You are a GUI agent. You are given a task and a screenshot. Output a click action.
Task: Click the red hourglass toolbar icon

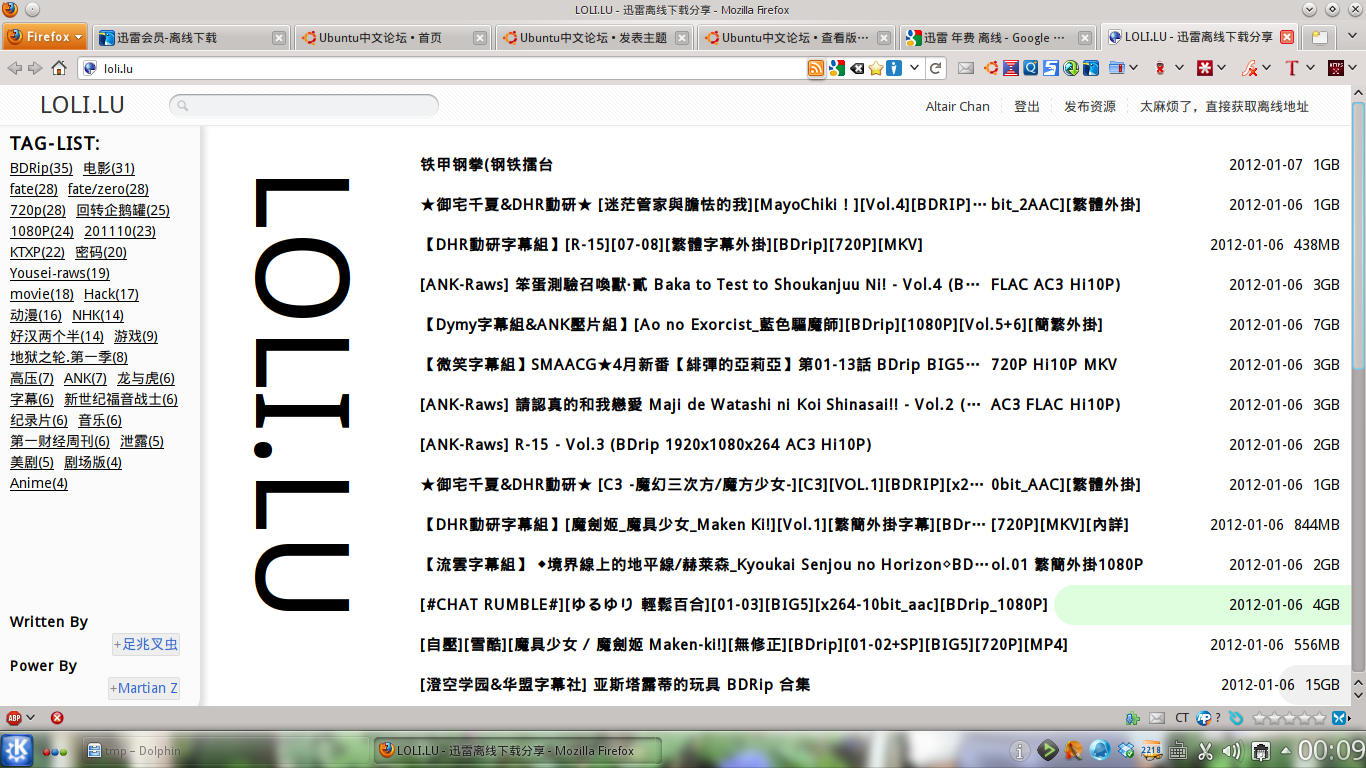click(1011, 68)
